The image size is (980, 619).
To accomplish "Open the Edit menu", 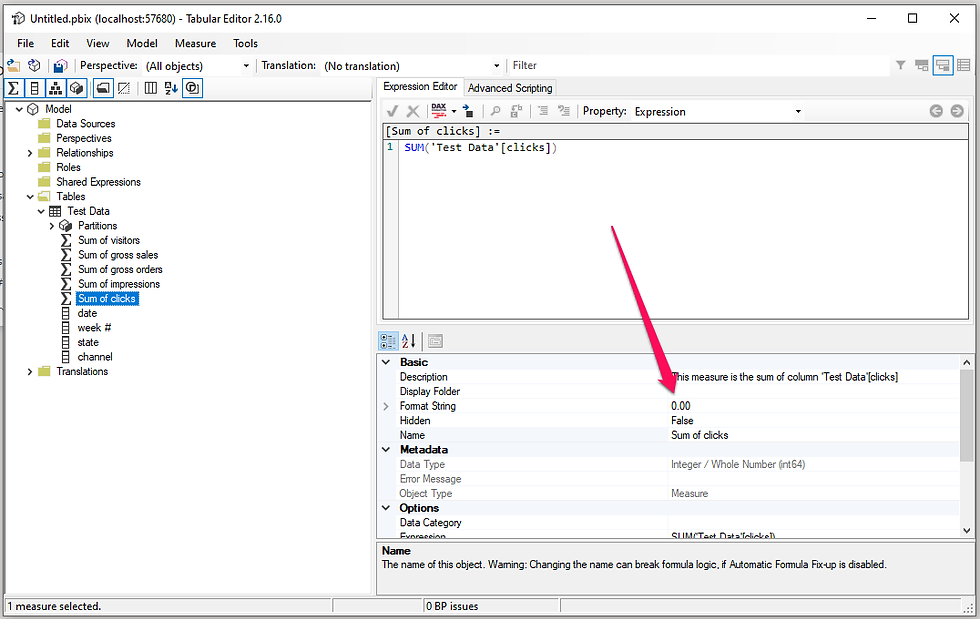I will [60, 43].
